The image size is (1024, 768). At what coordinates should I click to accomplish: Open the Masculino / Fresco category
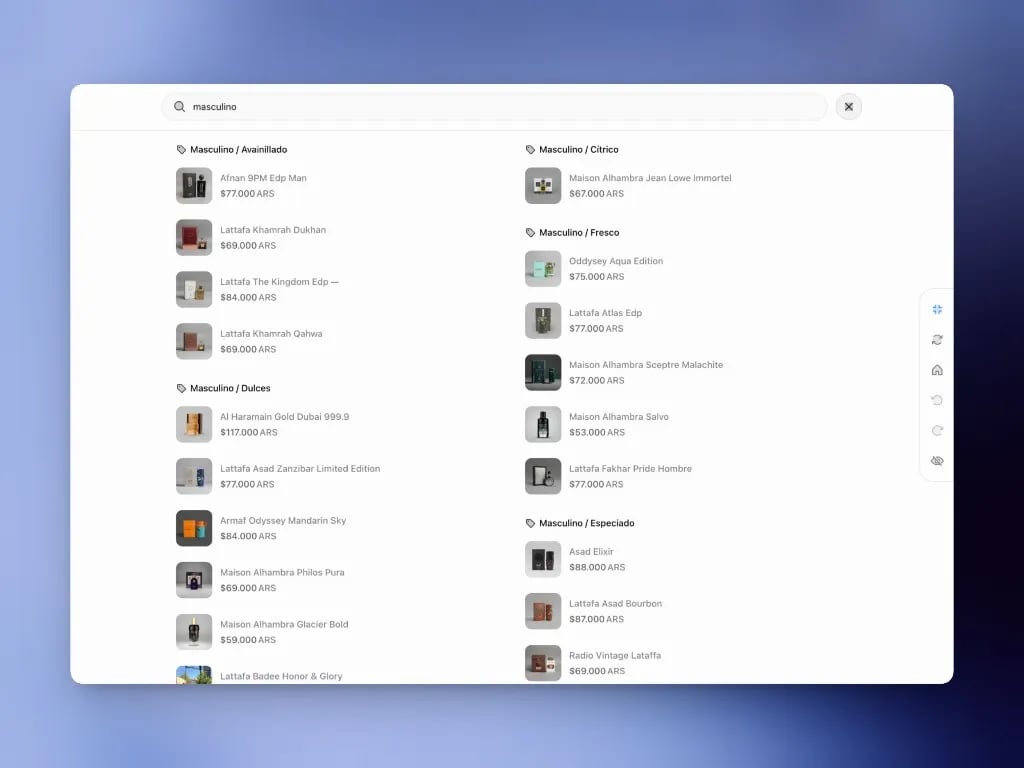click(579, 232)
